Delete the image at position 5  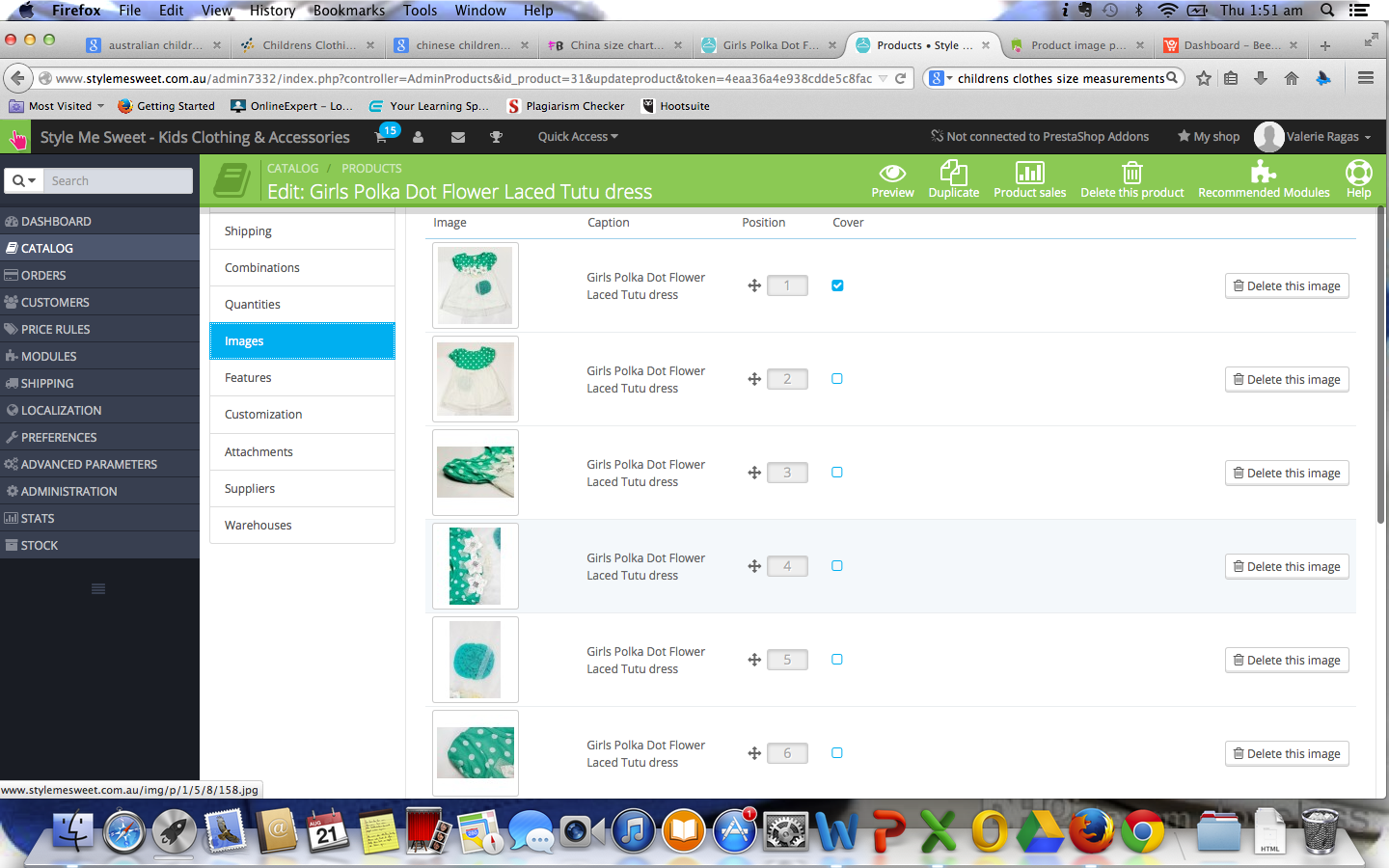click(x=1287, y=661)
